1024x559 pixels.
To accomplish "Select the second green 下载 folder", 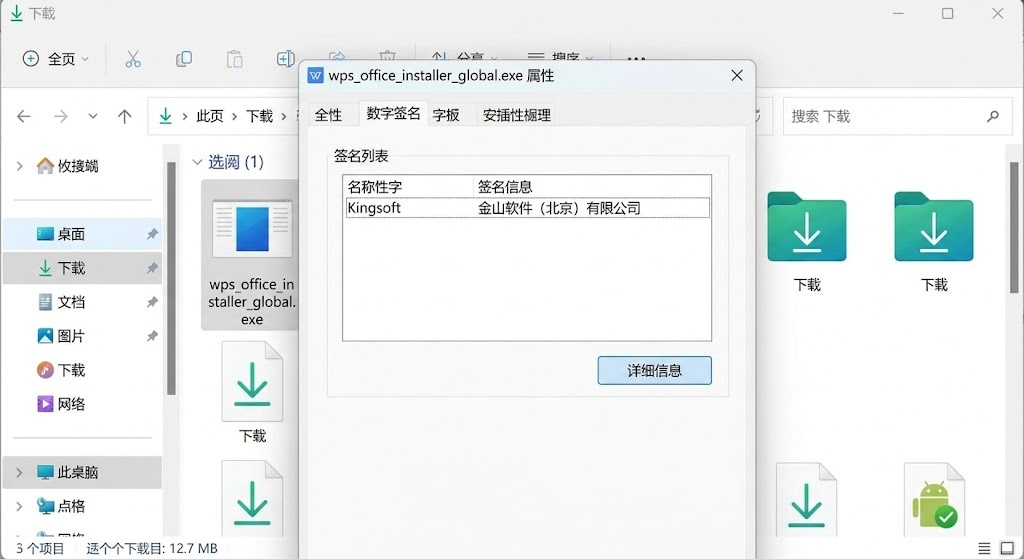I will (934, 242).
